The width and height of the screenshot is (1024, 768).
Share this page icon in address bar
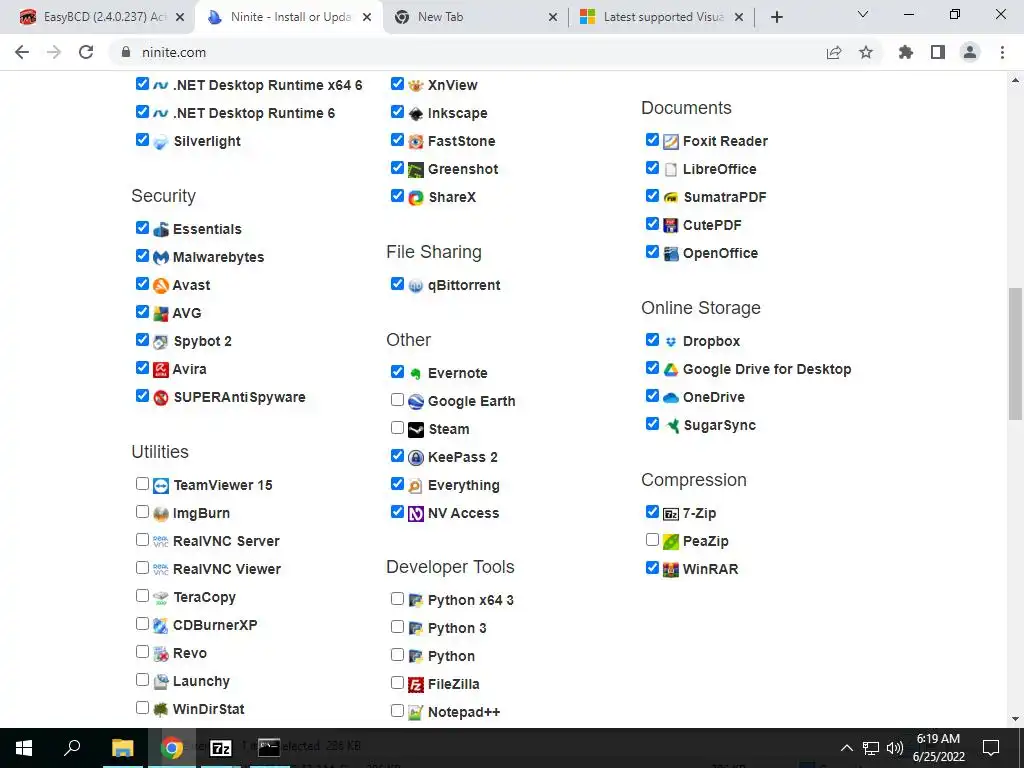pyautogui.click(x=834, y=52)
